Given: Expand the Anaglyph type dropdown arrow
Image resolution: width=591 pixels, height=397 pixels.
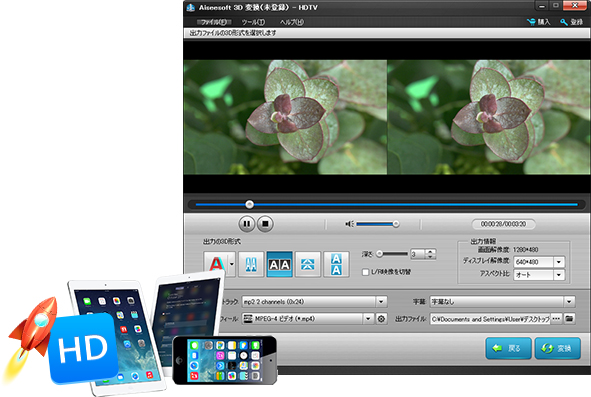Looking at the screenshot, I should pyautogui.click(x=232, y=264).
